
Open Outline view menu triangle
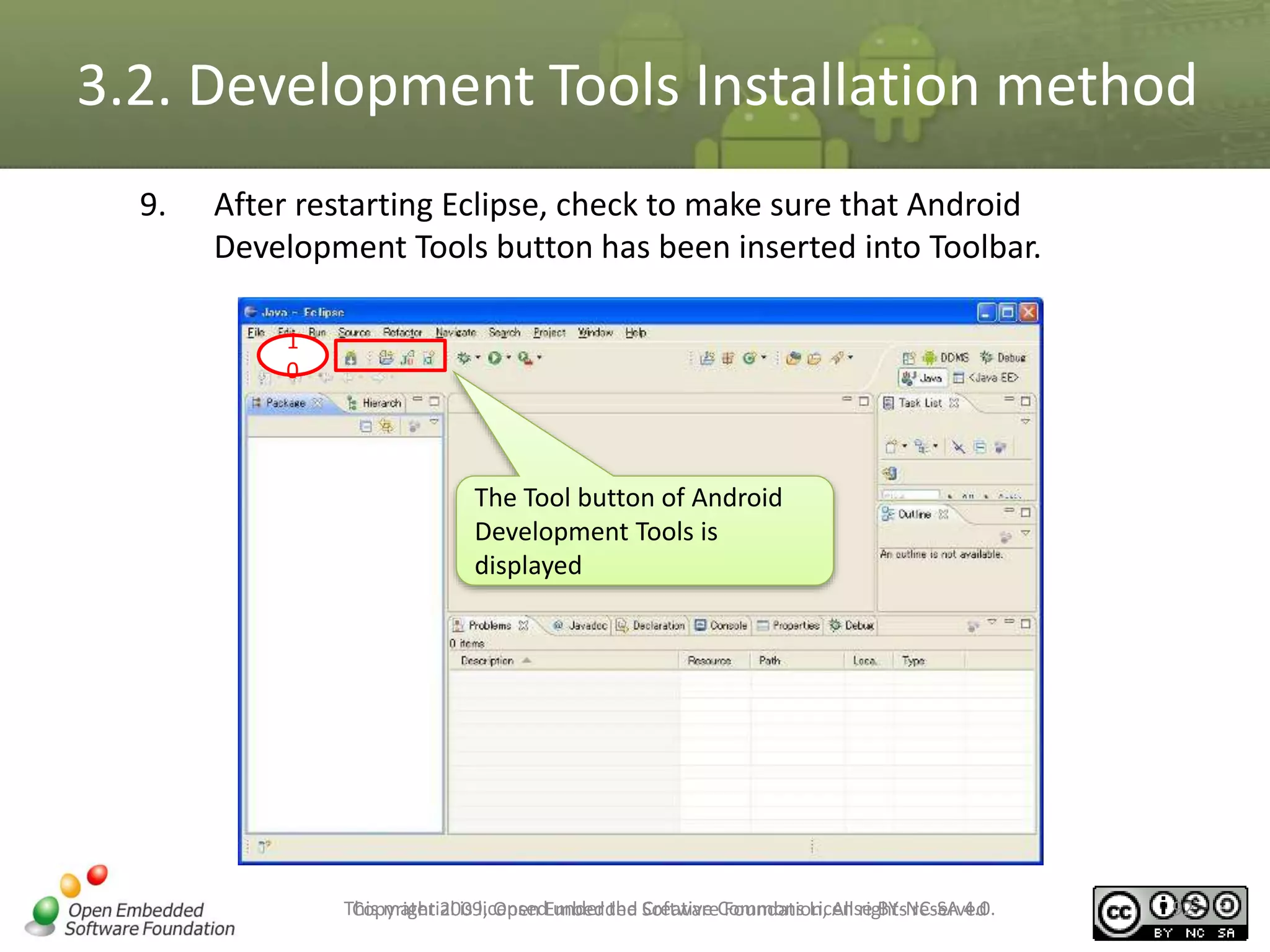1026,533
